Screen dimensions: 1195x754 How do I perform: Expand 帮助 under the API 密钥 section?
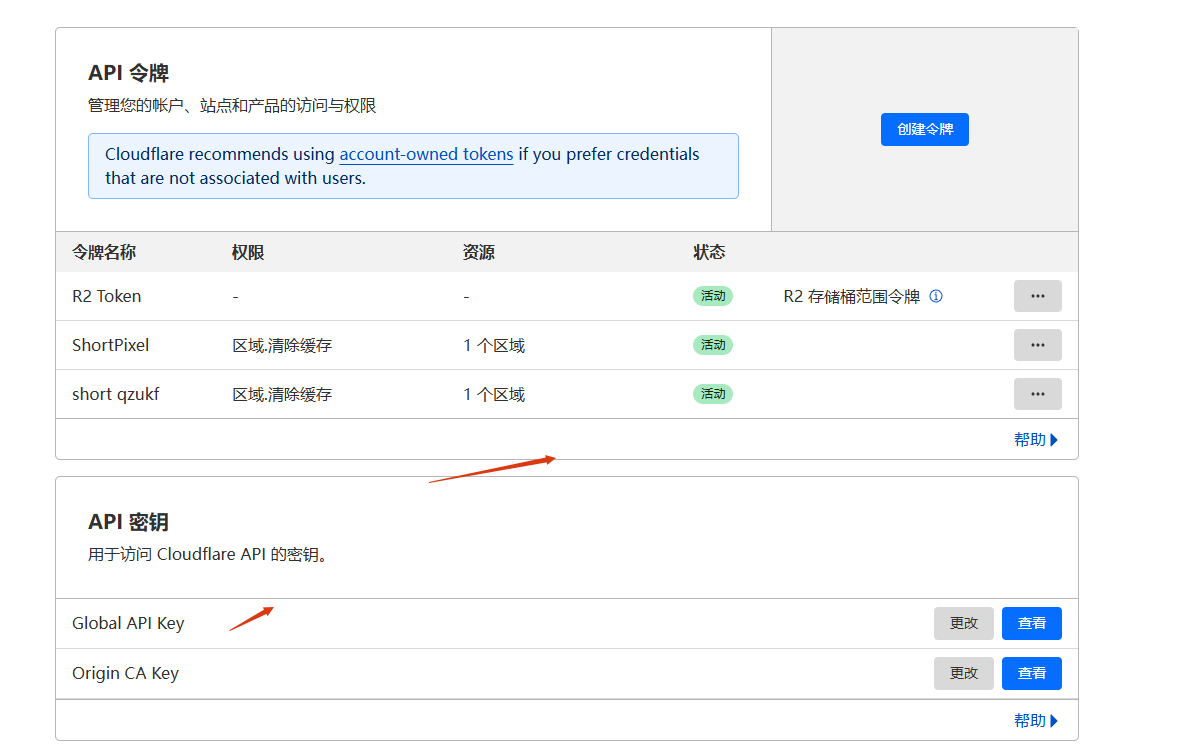point(1035,721)
